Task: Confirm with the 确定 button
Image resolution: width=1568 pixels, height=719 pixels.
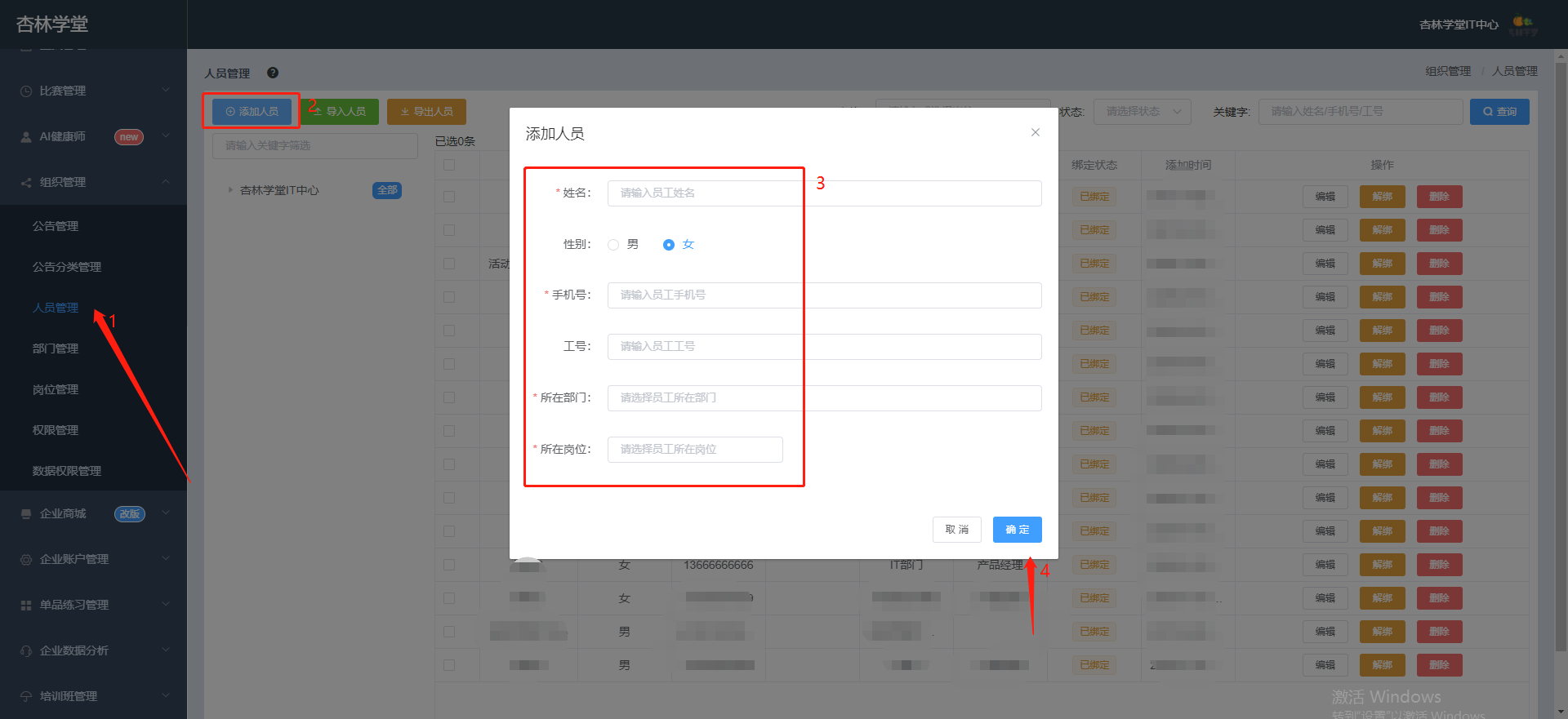Action: coord(1018,530)
